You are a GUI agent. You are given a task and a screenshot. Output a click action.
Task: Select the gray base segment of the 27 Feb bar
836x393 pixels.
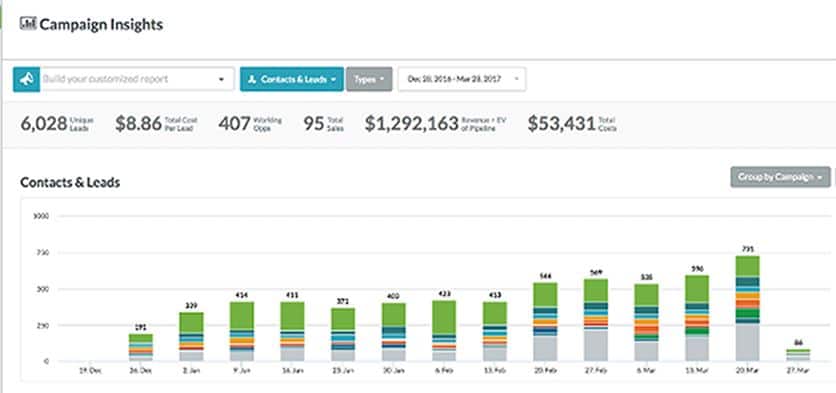click(596, 346)
